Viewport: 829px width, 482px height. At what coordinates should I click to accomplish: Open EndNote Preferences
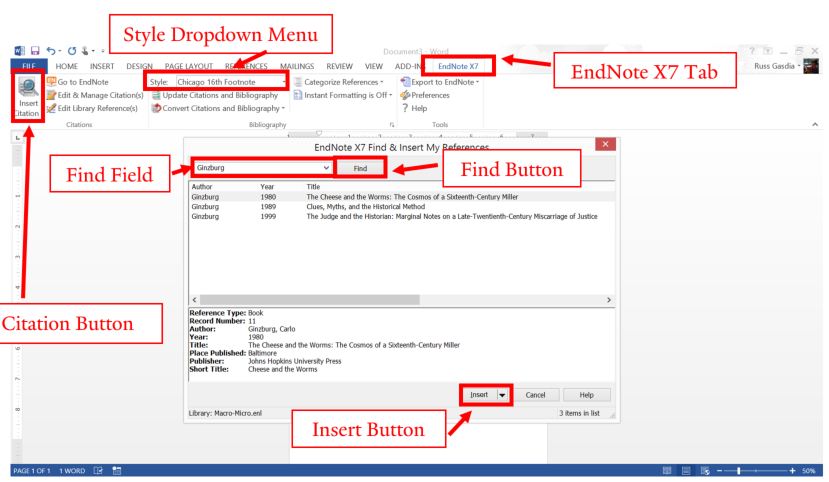[425, 95]
